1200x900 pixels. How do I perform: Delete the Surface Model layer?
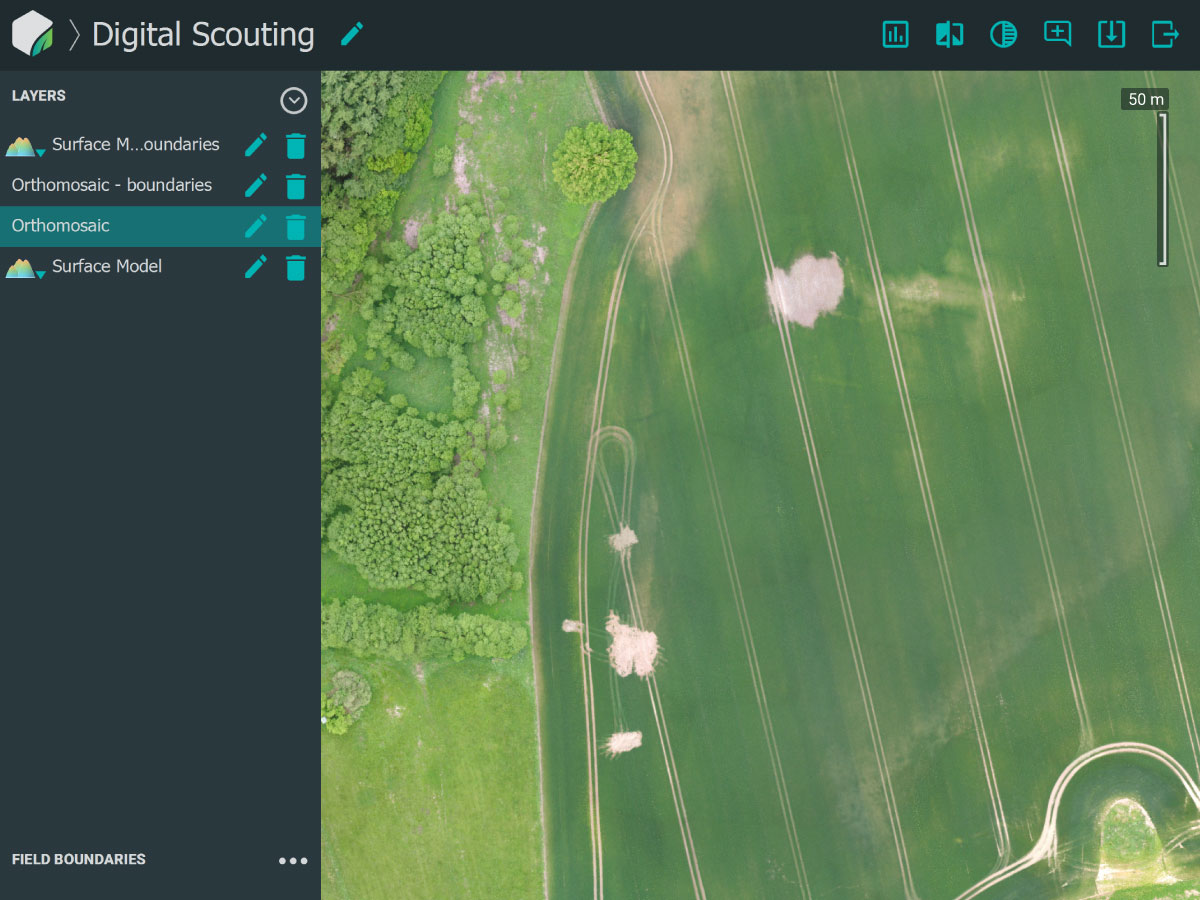(295, 266)
